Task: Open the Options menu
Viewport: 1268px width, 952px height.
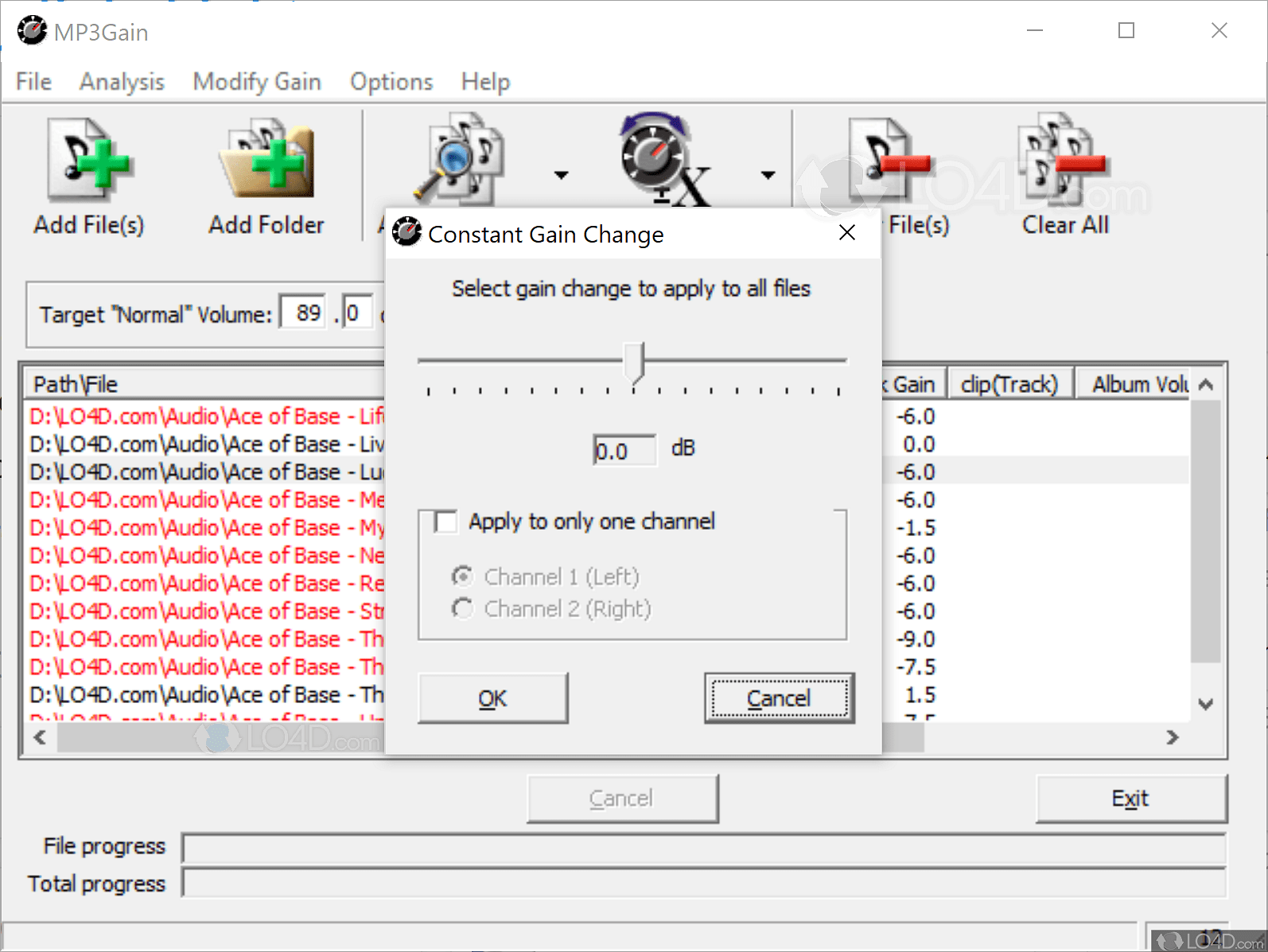Action: 391,81
